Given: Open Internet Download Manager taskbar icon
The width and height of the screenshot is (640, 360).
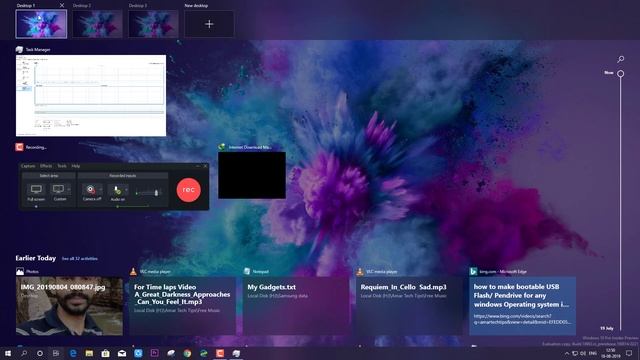Looking at the screenshot, I should [204, 353].
